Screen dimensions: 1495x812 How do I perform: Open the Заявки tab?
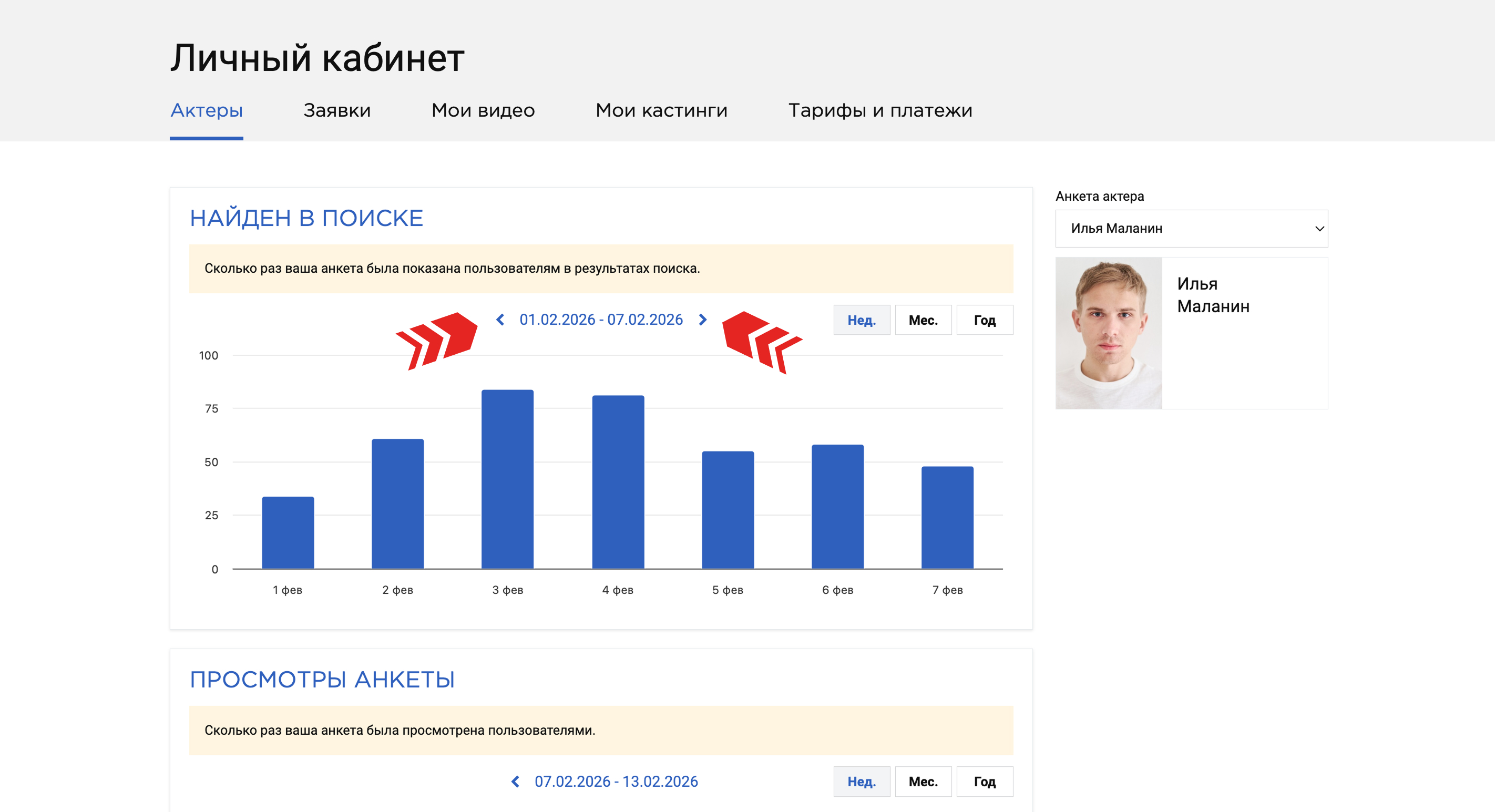tap(336, 110)
